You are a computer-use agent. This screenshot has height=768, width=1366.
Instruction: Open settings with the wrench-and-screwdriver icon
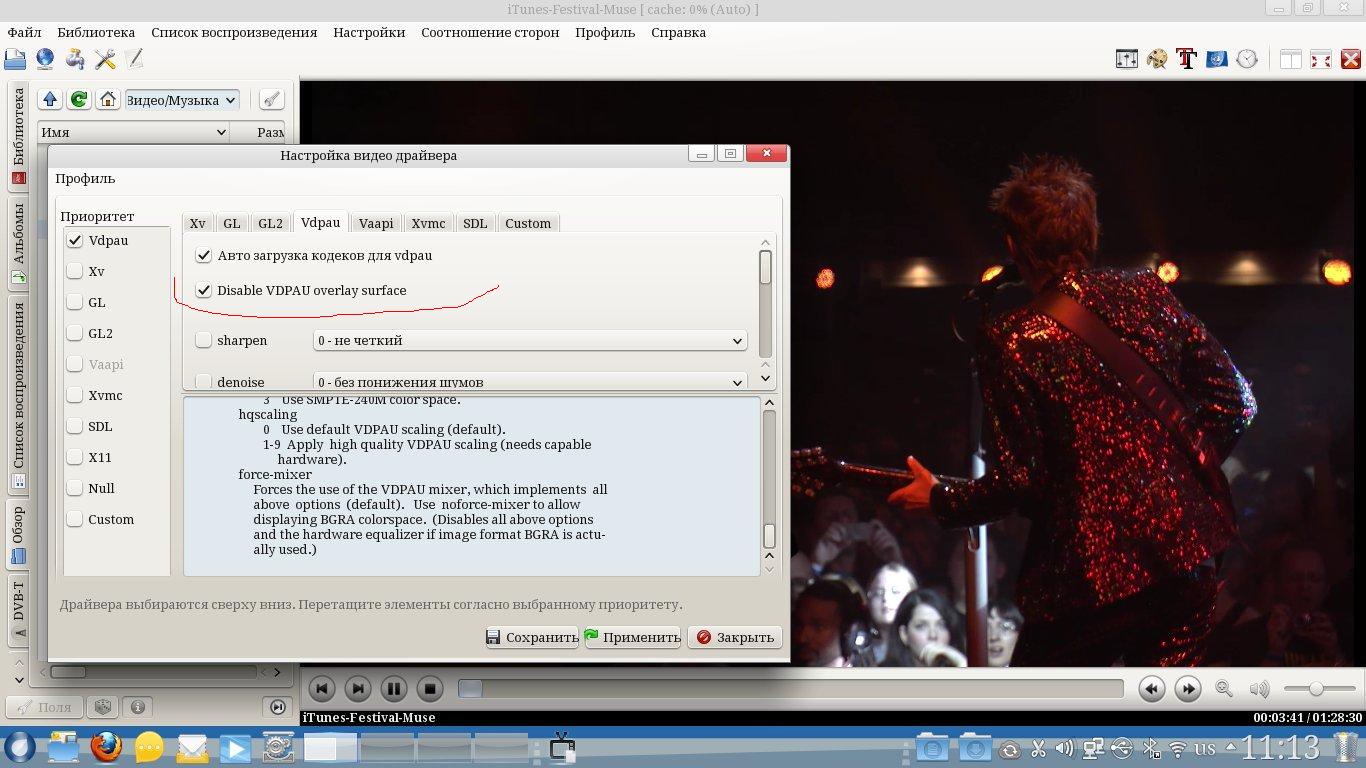point(105,59)
